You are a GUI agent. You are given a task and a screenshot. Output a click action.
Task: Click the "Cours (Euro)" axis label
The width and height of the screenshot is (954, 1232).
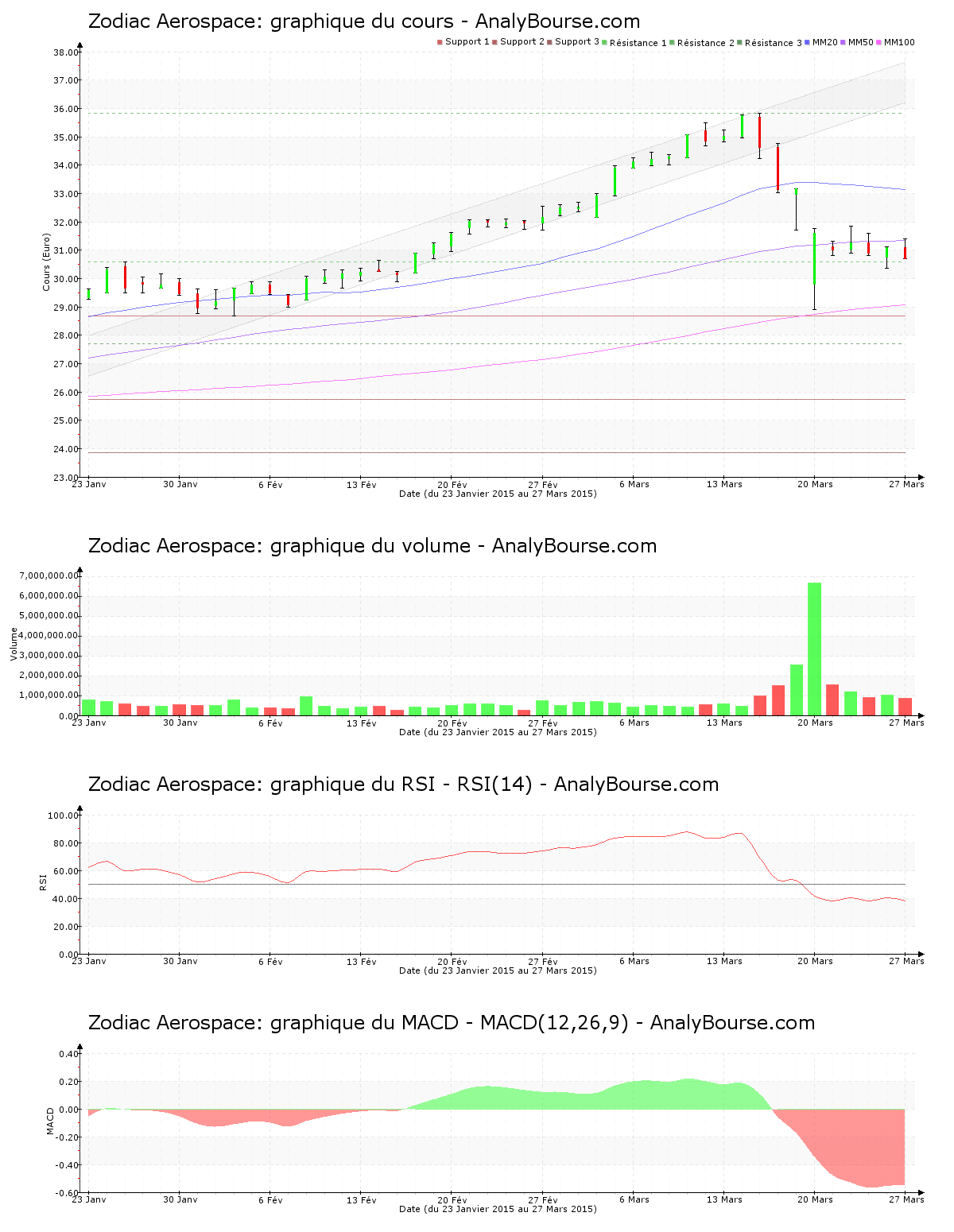[x=46, y=262]
